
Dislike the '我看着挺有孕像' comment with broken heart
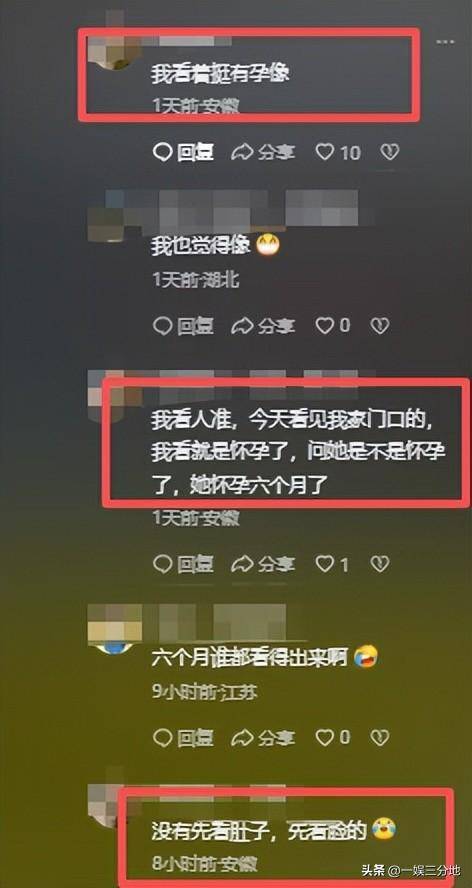390,152
